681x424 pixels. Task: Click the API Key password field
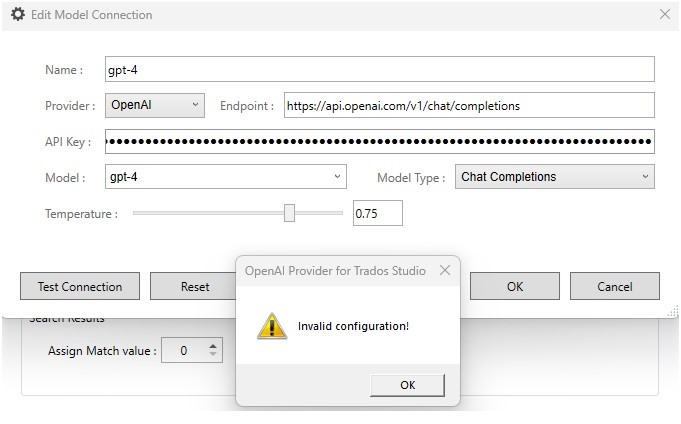click(379, 142)
